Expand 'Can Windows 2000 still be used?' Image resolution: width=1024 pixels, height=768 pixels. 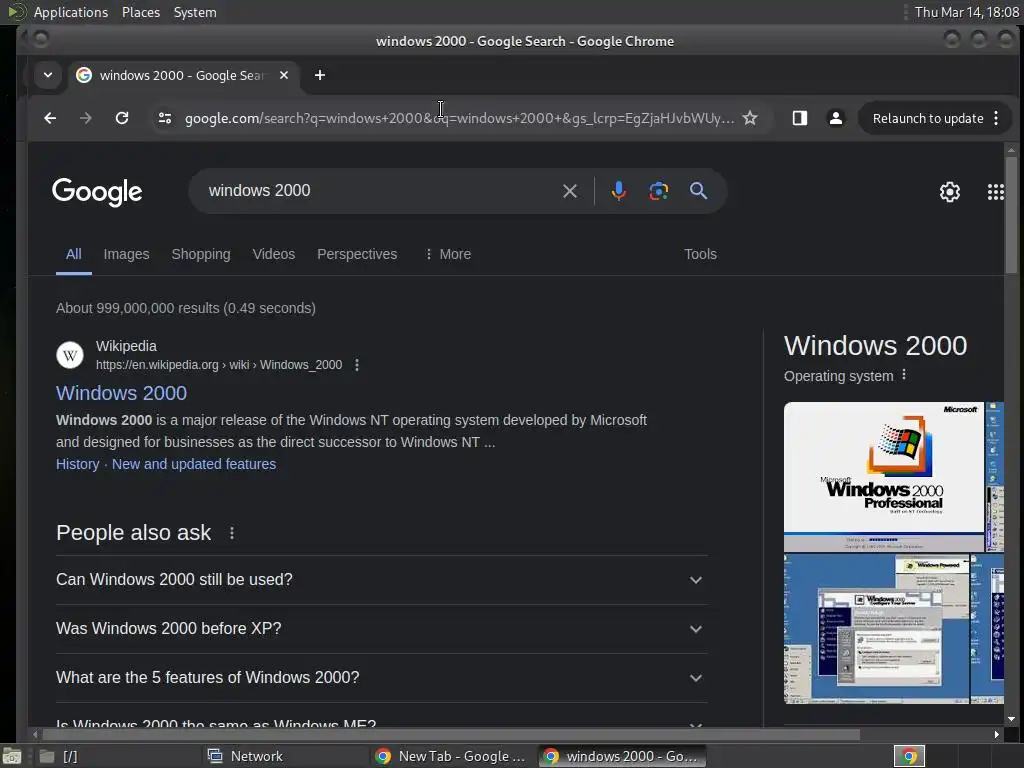(382, 580)
